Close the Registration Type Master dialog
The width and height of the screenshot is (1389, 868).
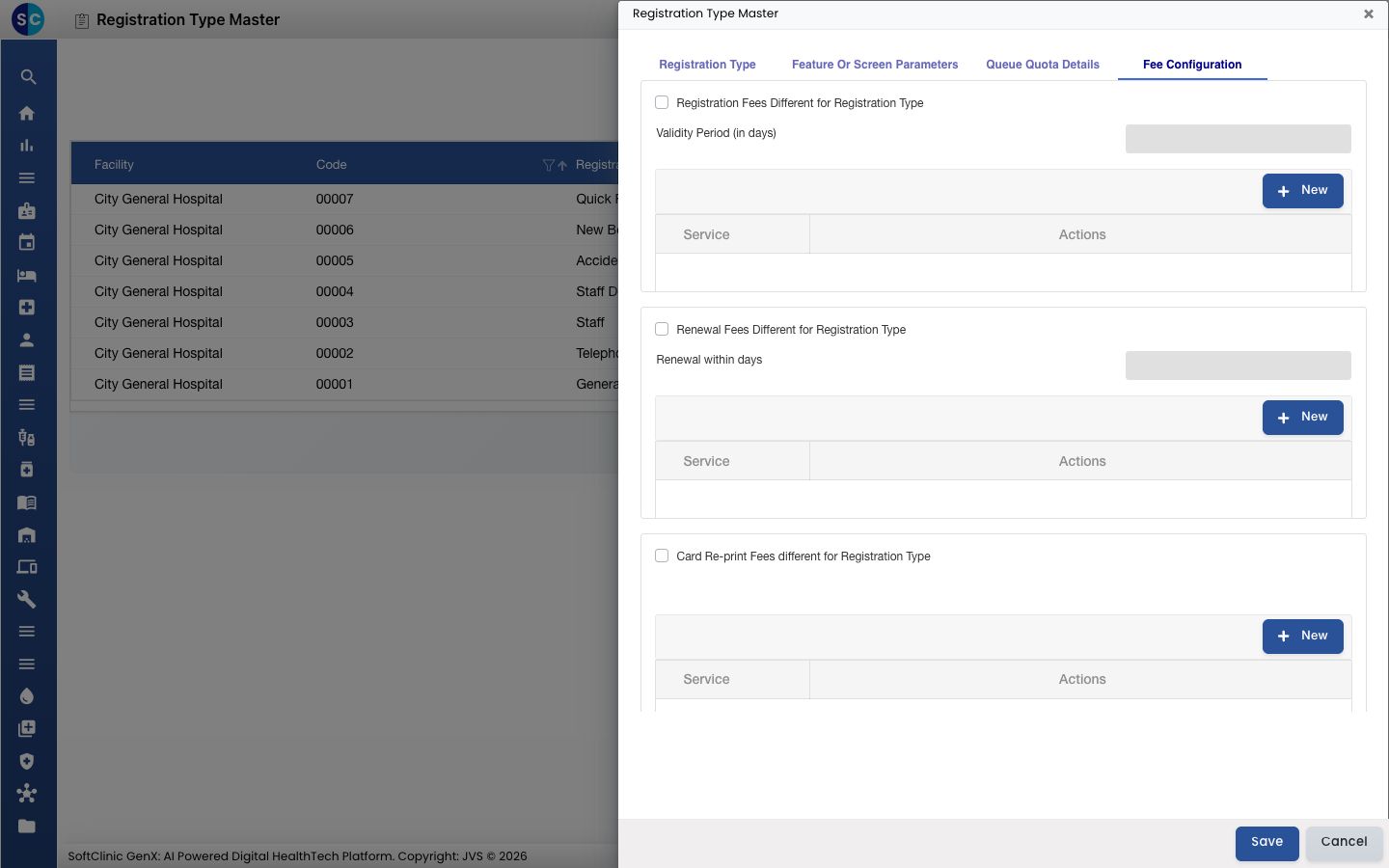point(1369,14)
